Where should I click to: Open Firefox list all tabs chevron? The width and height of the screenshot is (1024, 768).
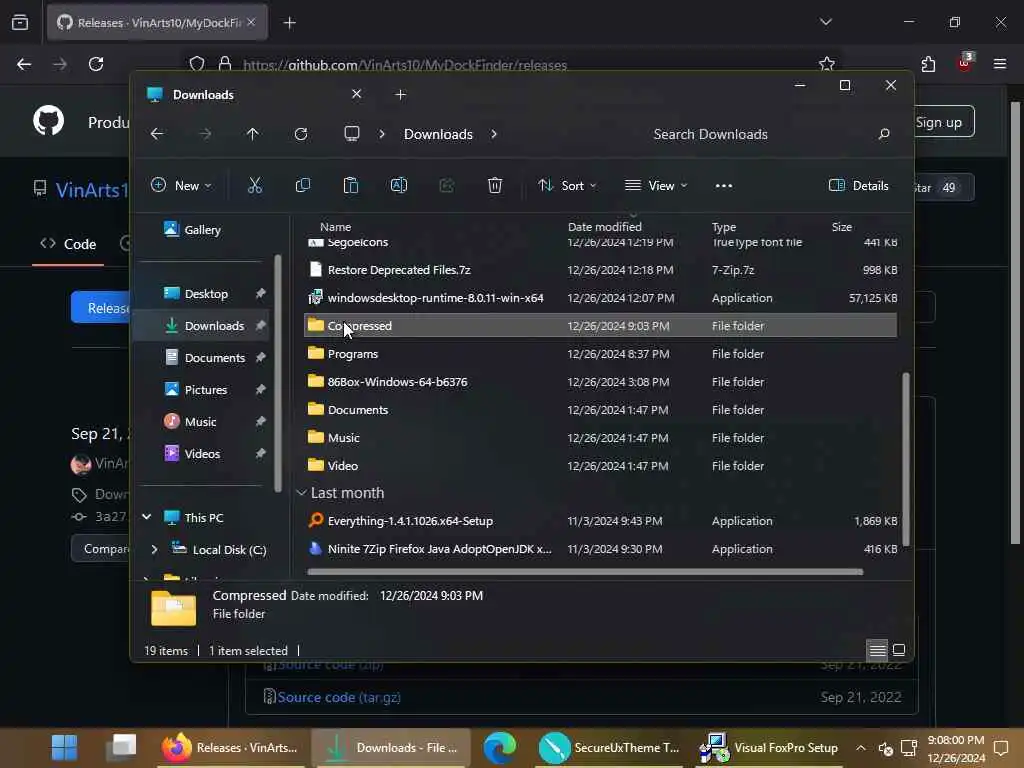(825, 22)
